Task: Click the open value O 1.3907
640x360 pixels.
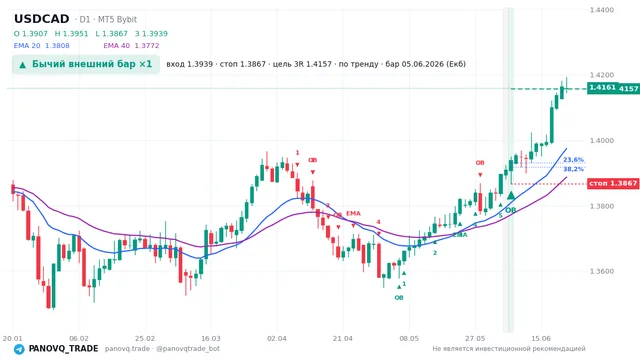Action: click(31, 34)
